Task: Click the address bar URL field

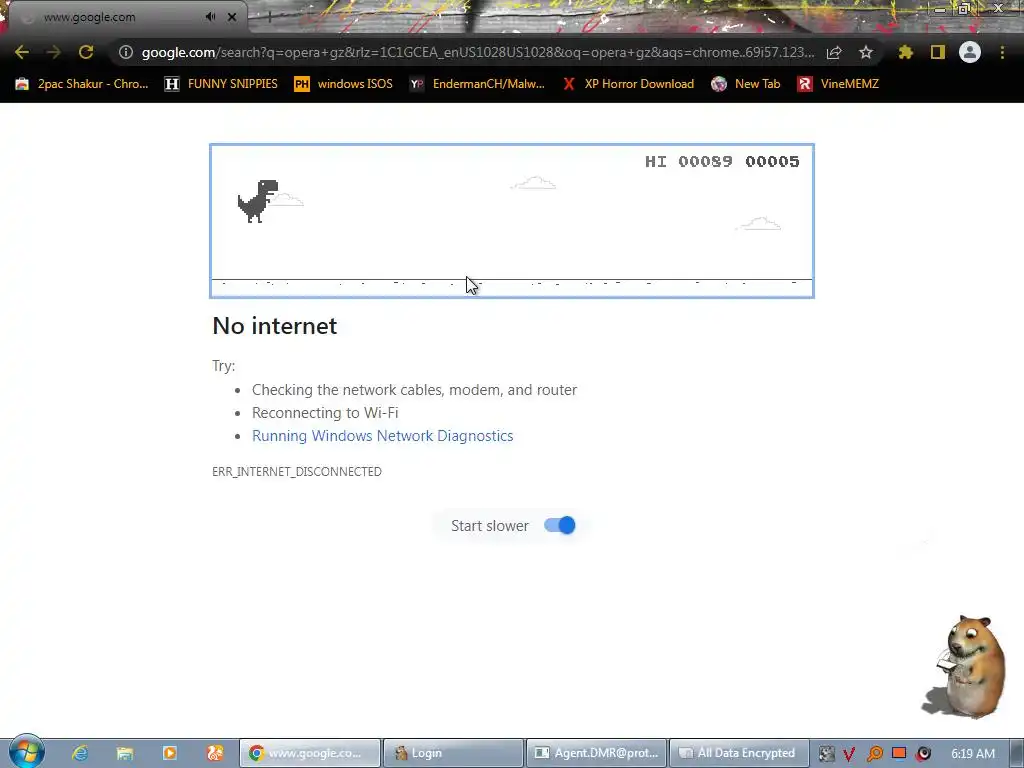Action: coord(477,52)
